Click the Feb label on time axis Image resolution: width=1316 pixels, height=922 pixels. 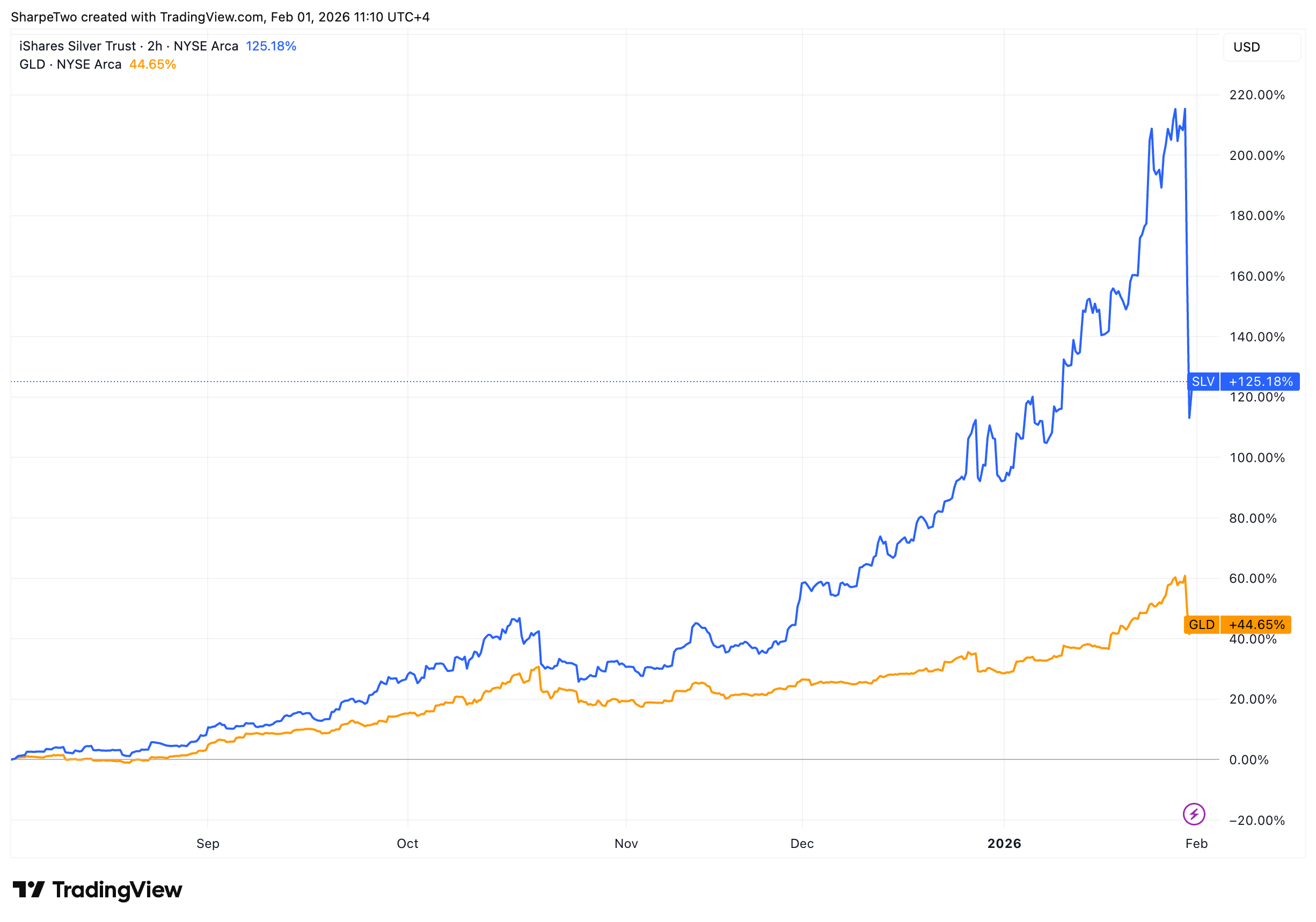1196,844
